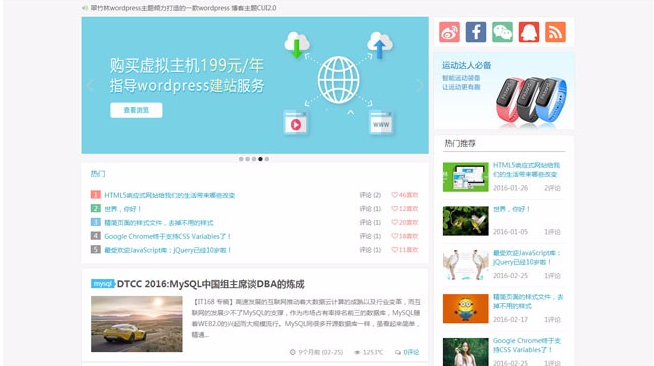The image size is (654, 366).
Task: Open hot post 5 about jQuery
Action: pos(168,250)
